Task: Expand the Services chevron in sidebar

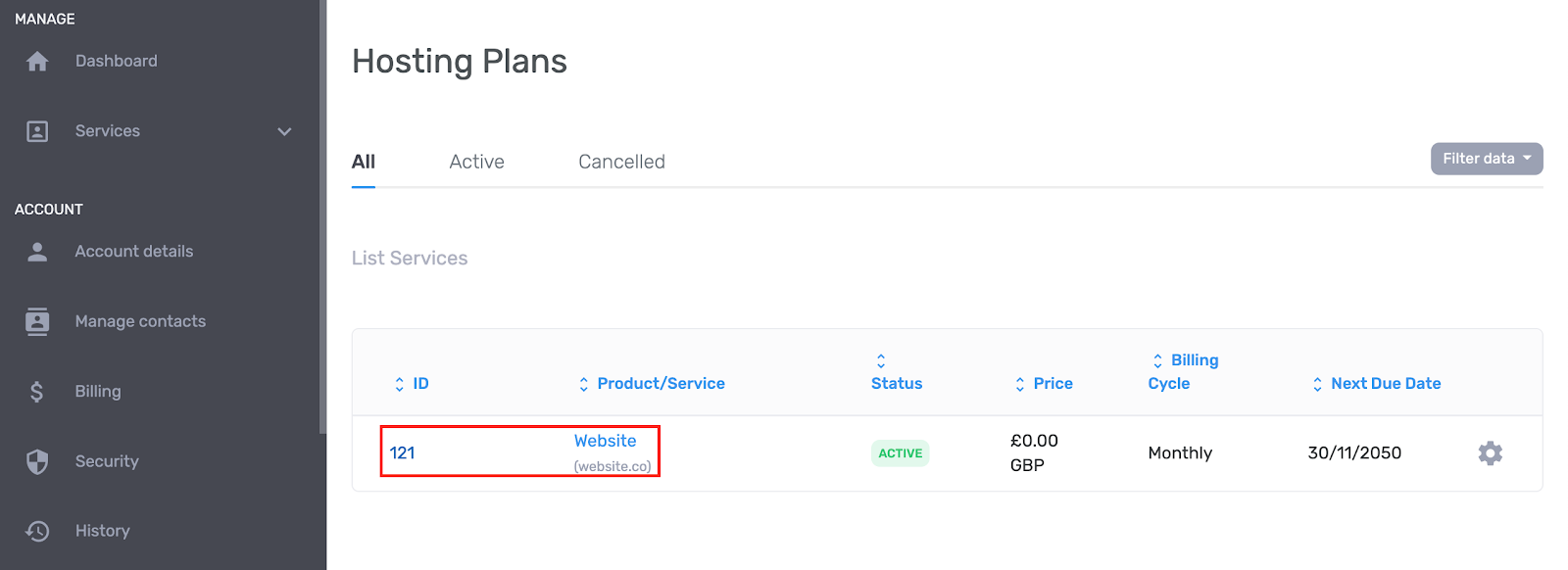Action: pos(284,131)
